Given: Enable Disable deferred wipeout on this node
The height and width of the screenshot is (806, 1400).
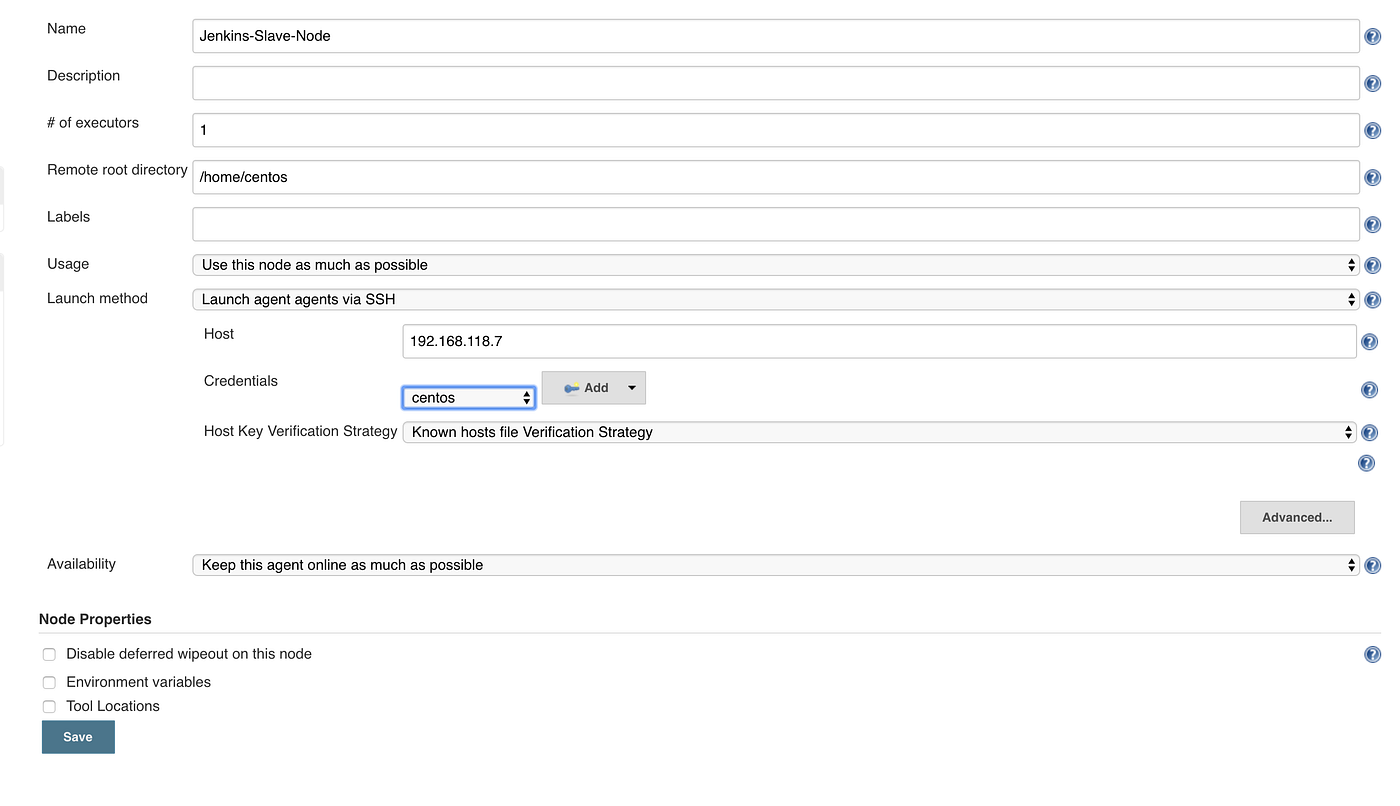Looking at the screenshot, I should [x=49, y=654].
